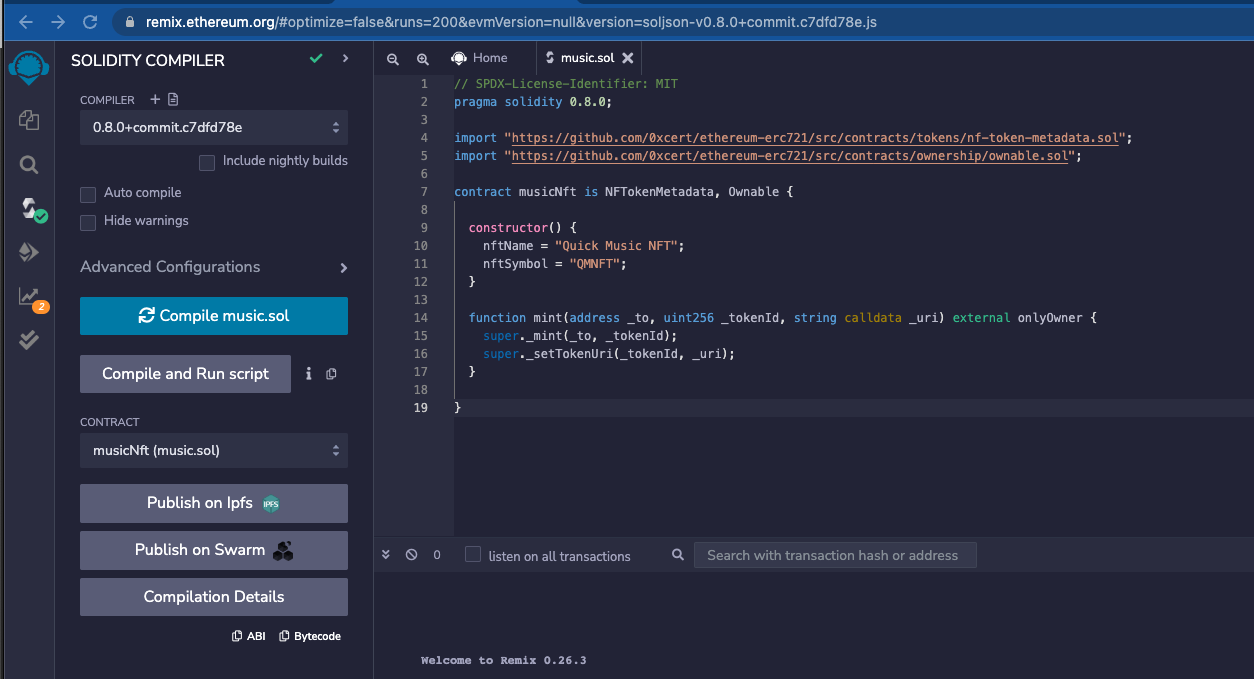Open the Solidity unit testing checkmark icon
Viewport: 1254px width, 679px height.
28,340
